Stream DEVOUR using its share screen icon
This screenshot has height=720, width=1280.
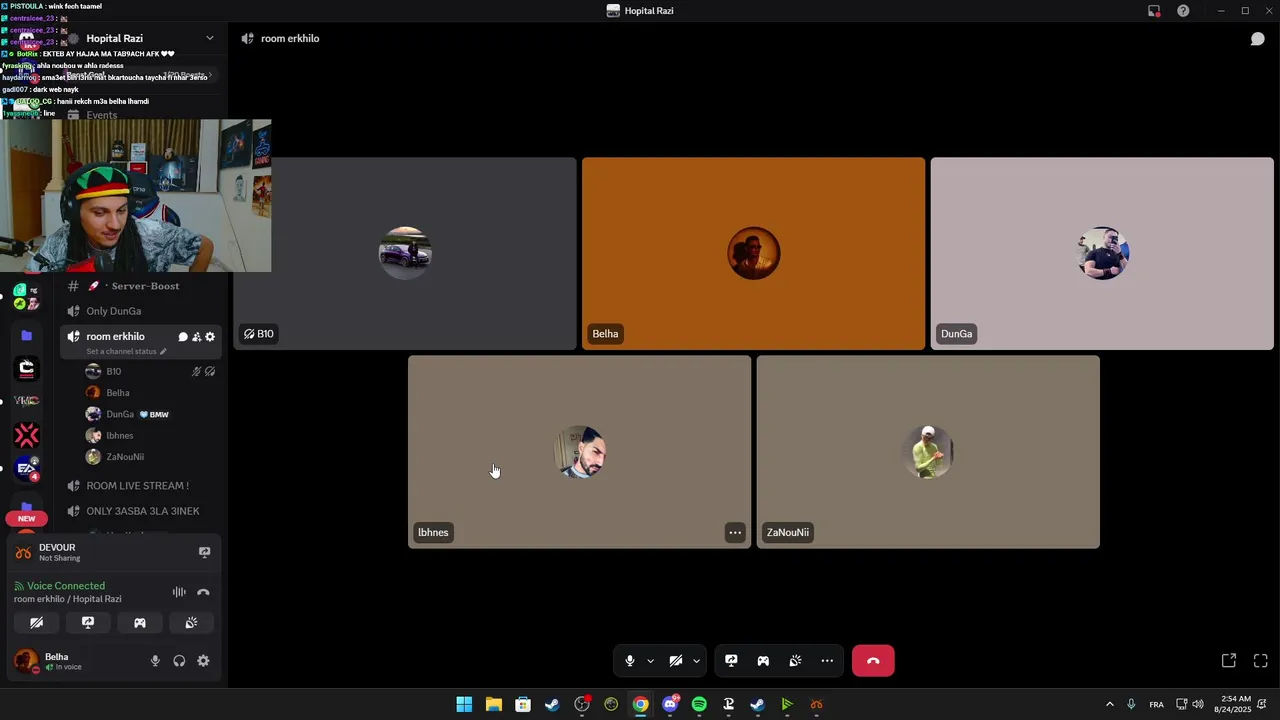(204, 552)
